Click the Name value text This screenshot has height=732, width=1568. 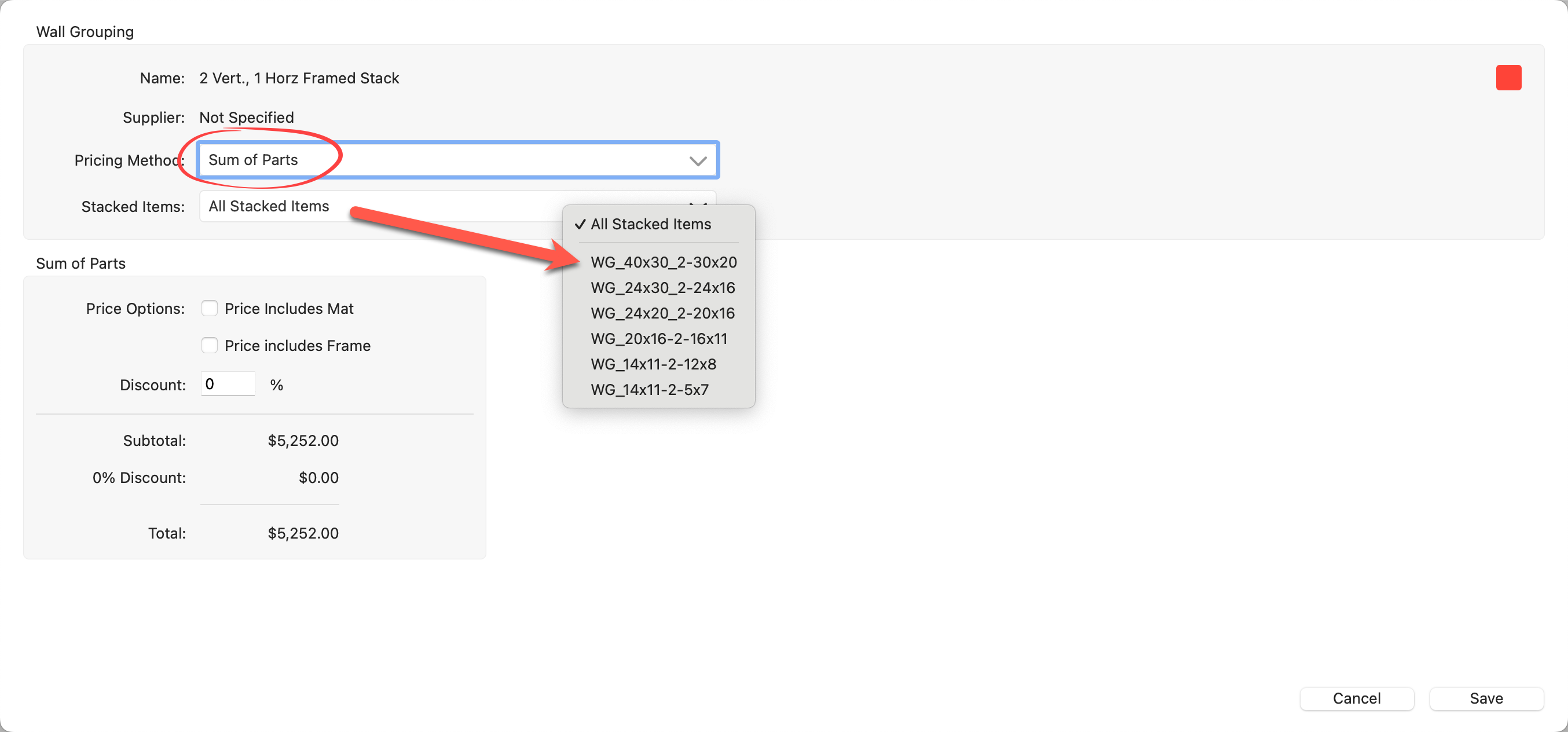coord(299,78)
